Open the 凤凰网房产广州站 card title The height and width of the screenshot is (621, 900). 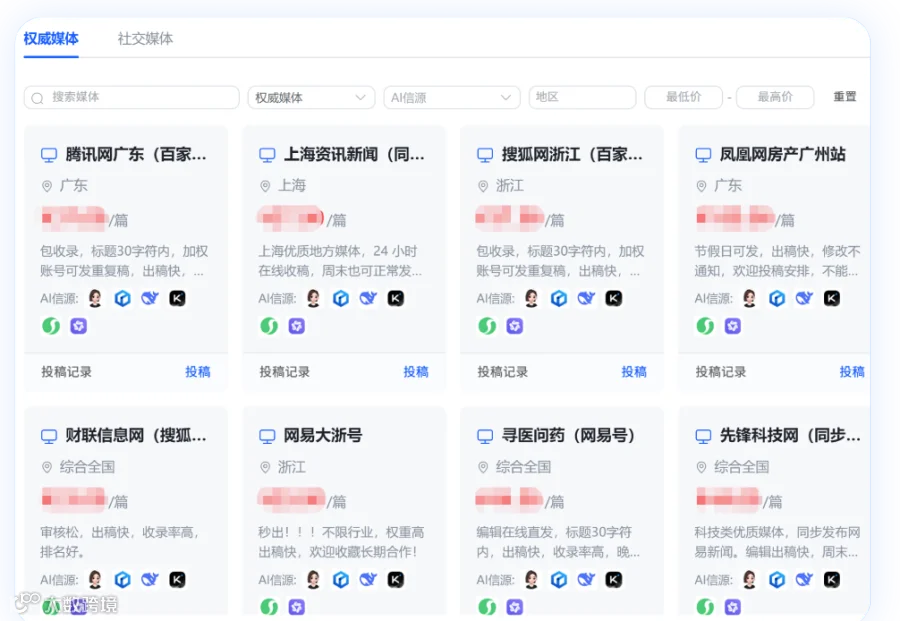click(x=783, y=154)
